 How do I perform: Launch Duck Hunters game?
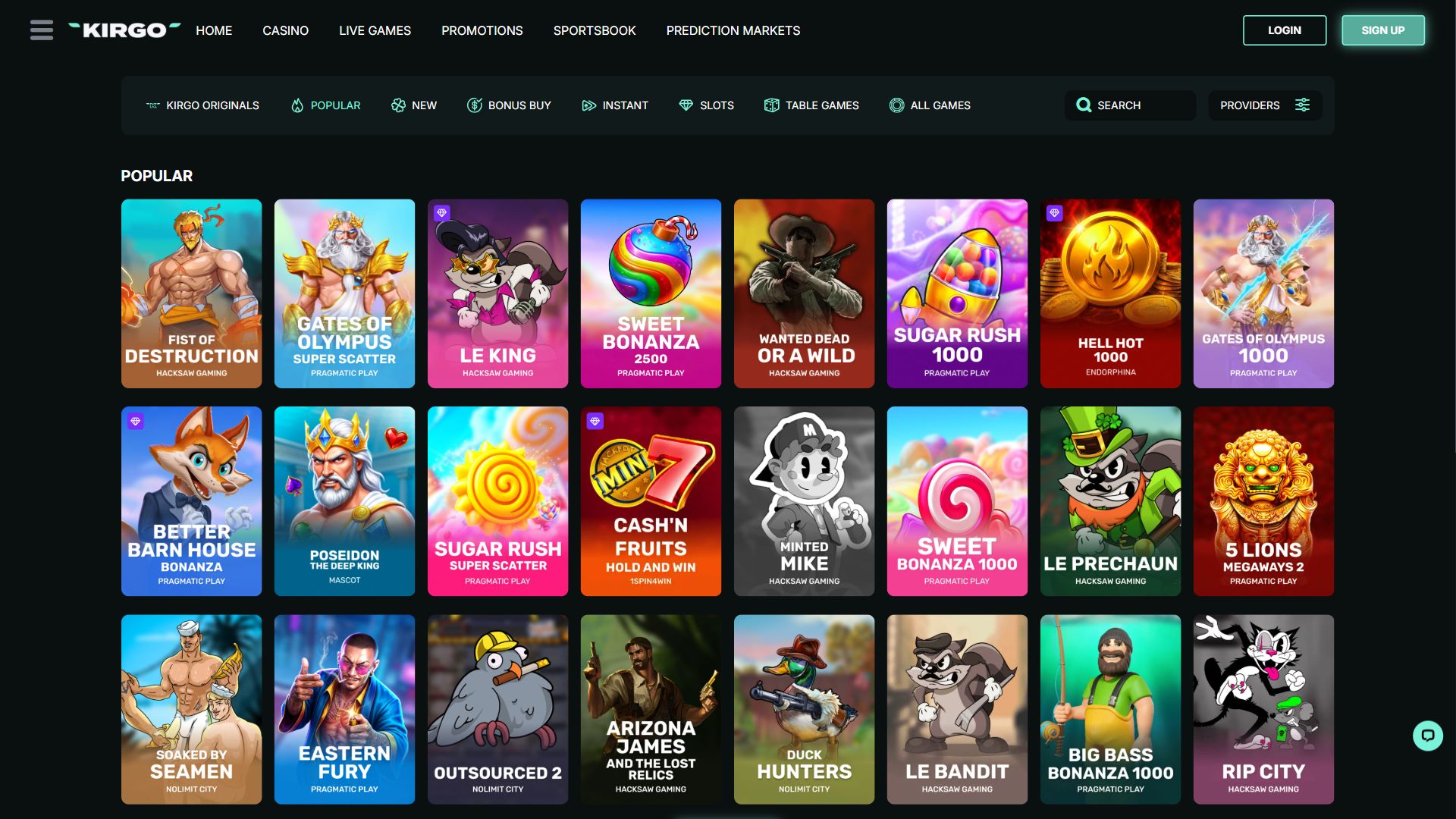tap(804, 709)
